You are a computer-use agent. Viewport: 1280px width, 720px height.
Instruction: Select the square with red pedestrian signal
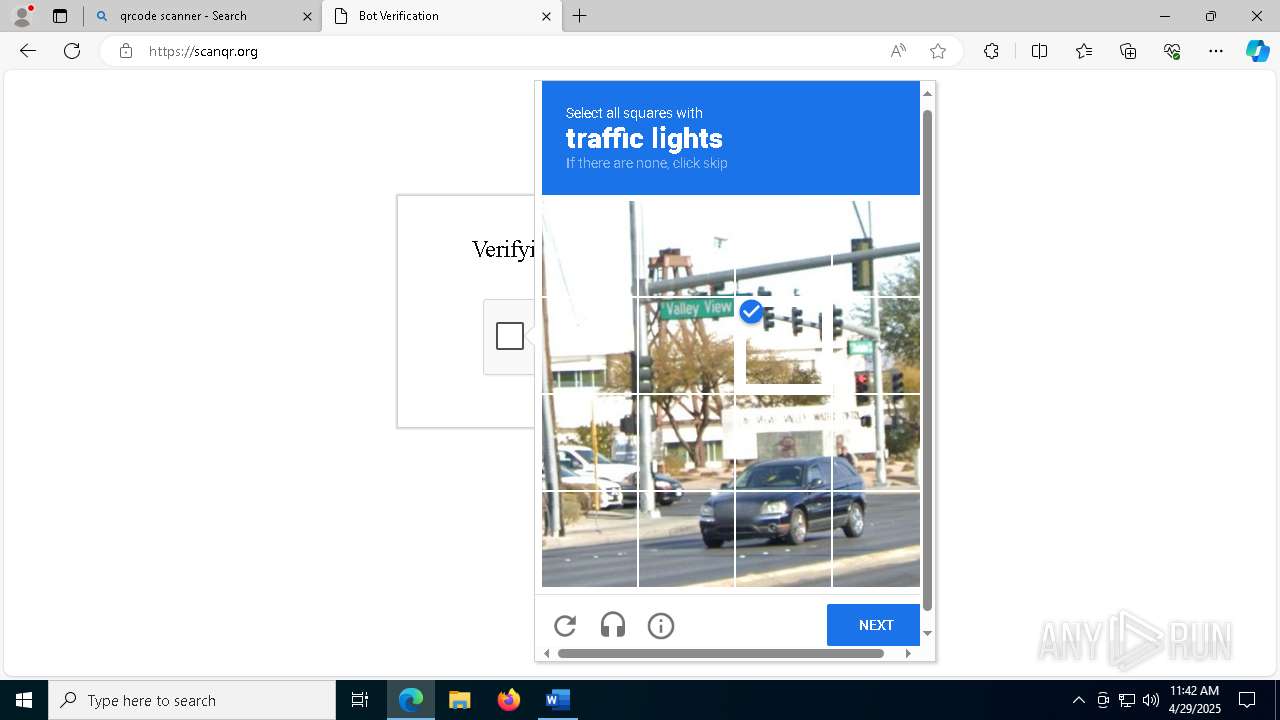pos(875,345)
